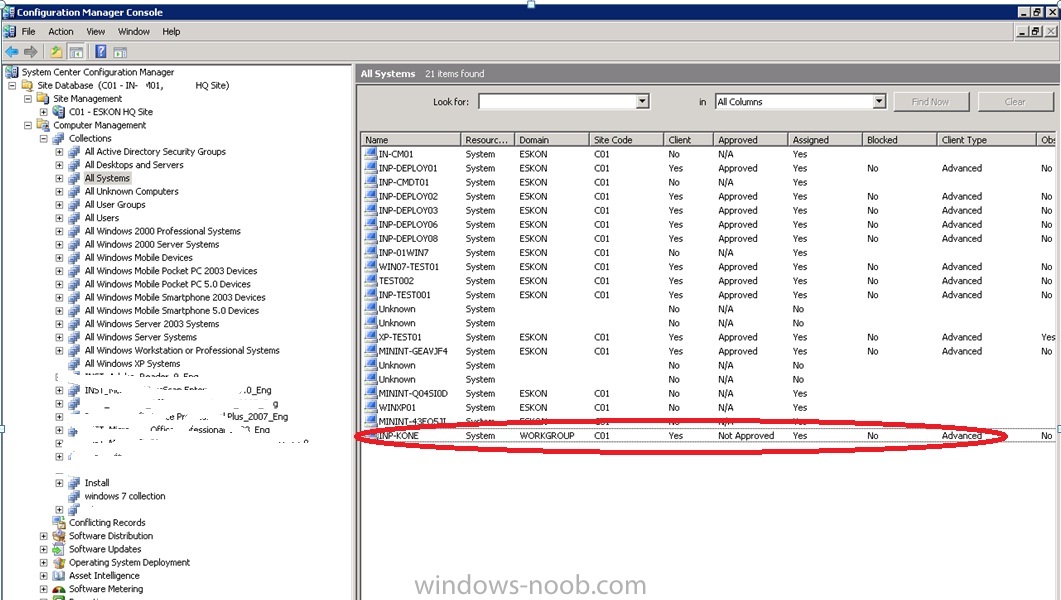The width and height of the screenshot is (1061, 600).
Task: Open the Help menu
Action: click(171, 31)
